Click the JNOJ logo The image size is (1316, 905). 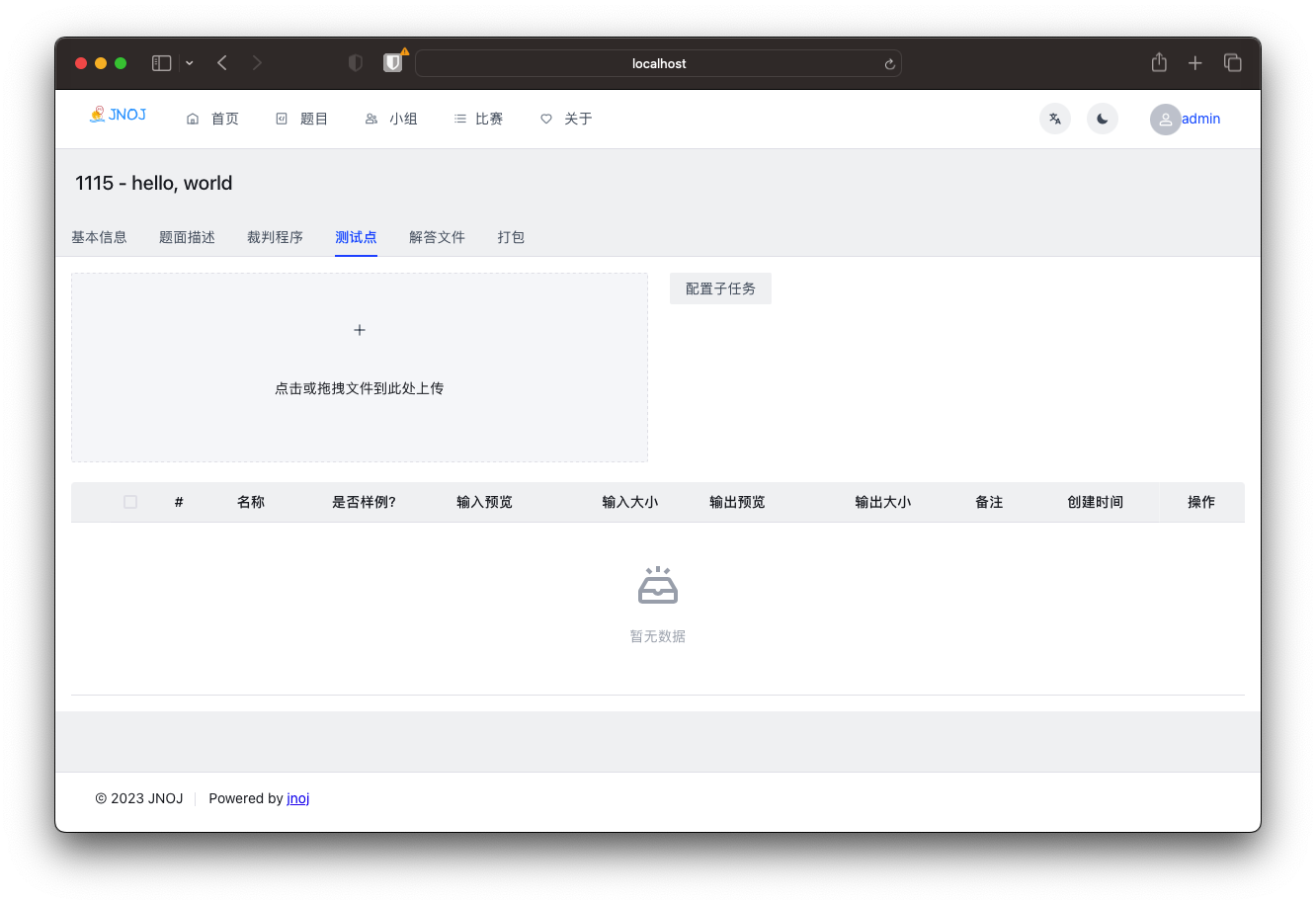point(118,115)
